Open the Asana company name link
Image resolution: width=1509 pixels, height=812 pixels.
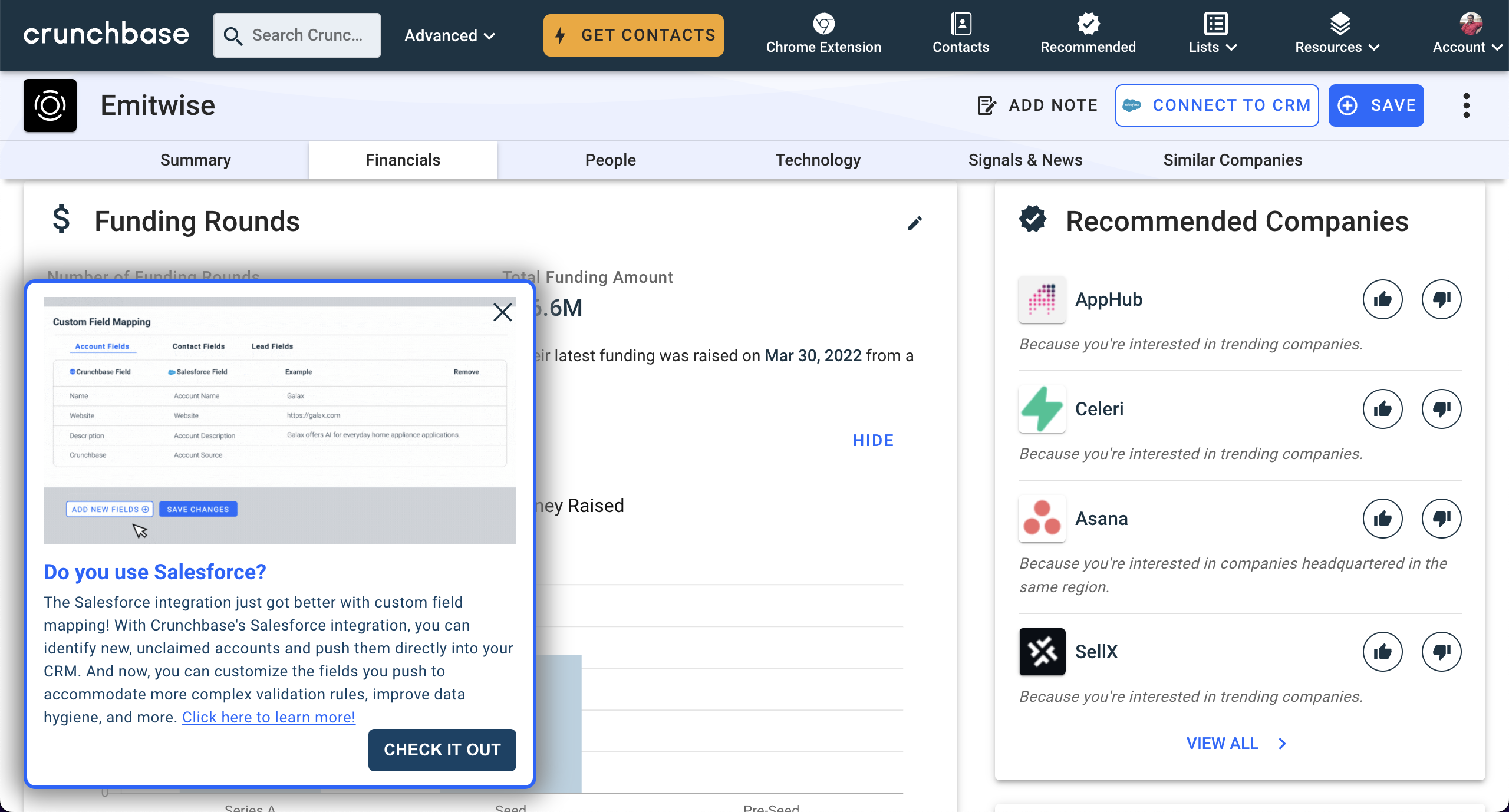[x=1102, y=519]
